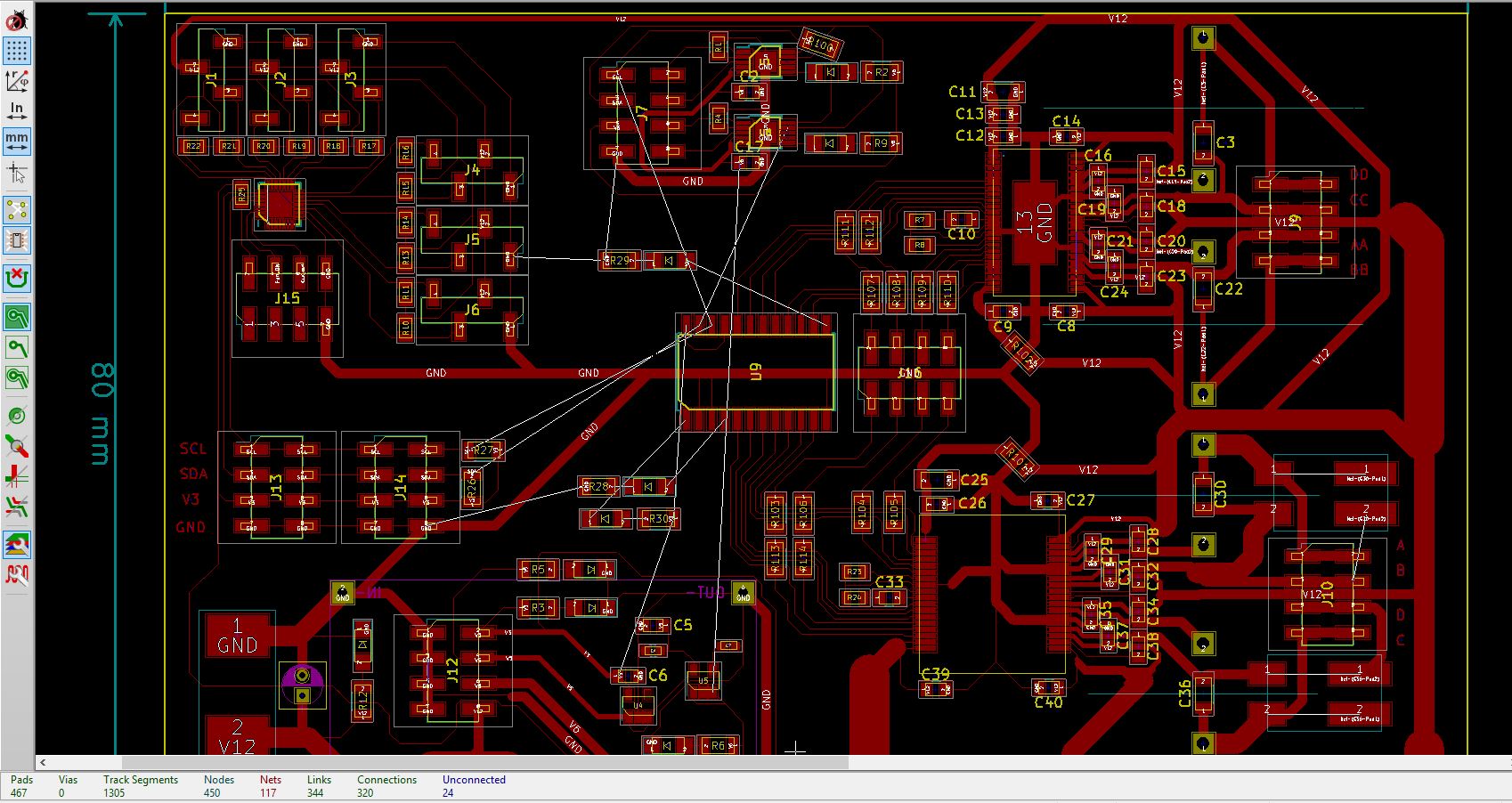Change the cursor shape

click(16, 173)
